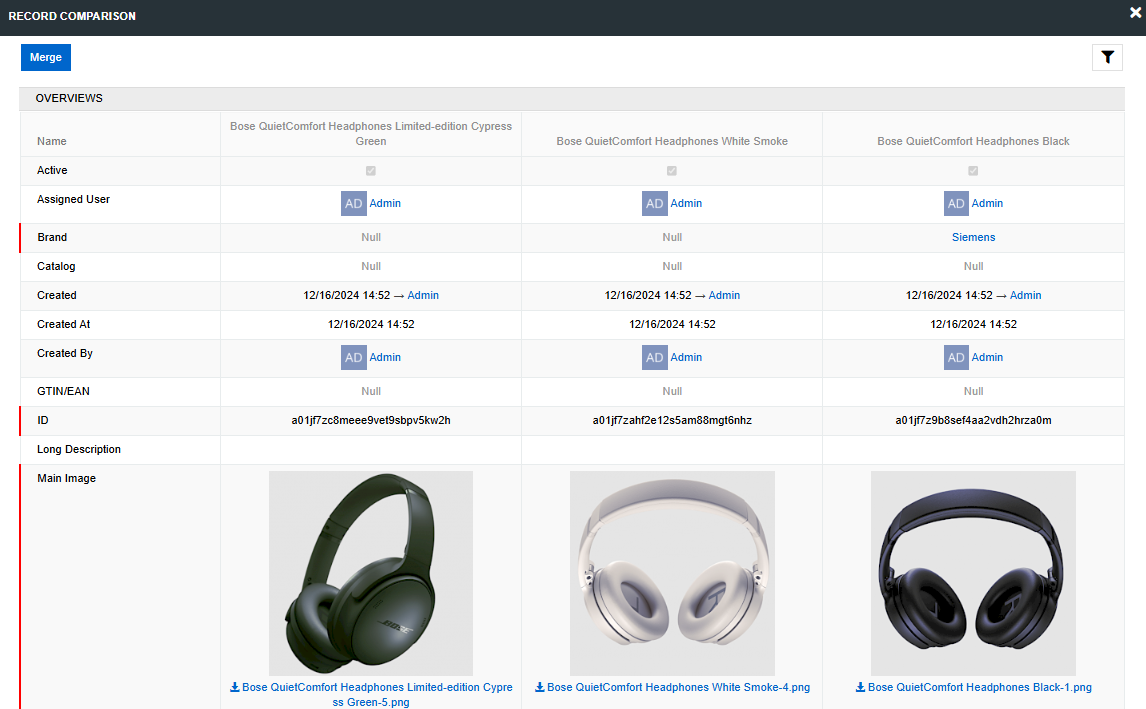Toggle Active checkbox for Cypress Green headphones

coord(371,170)
